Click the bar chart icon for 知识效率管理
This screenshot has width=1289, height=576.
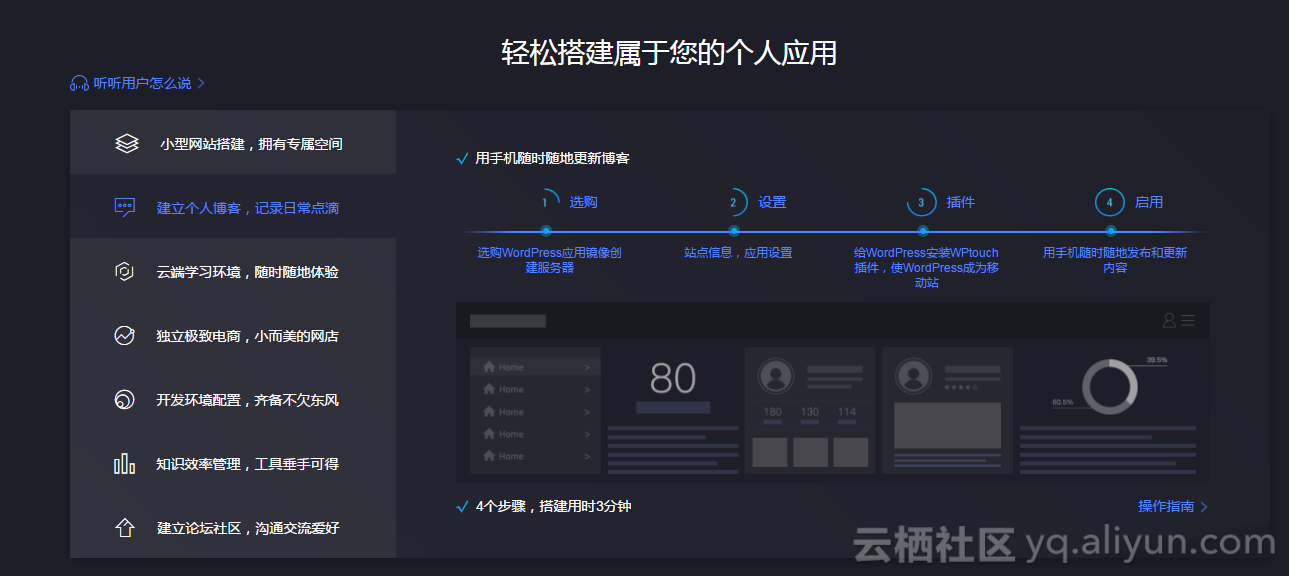coord(124,464)
